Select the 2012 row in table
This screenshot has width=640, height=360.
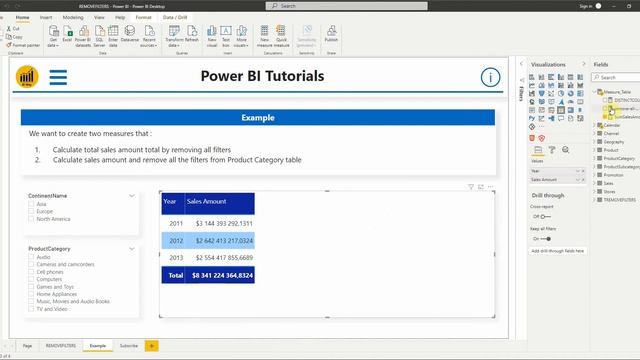point(208,240)
